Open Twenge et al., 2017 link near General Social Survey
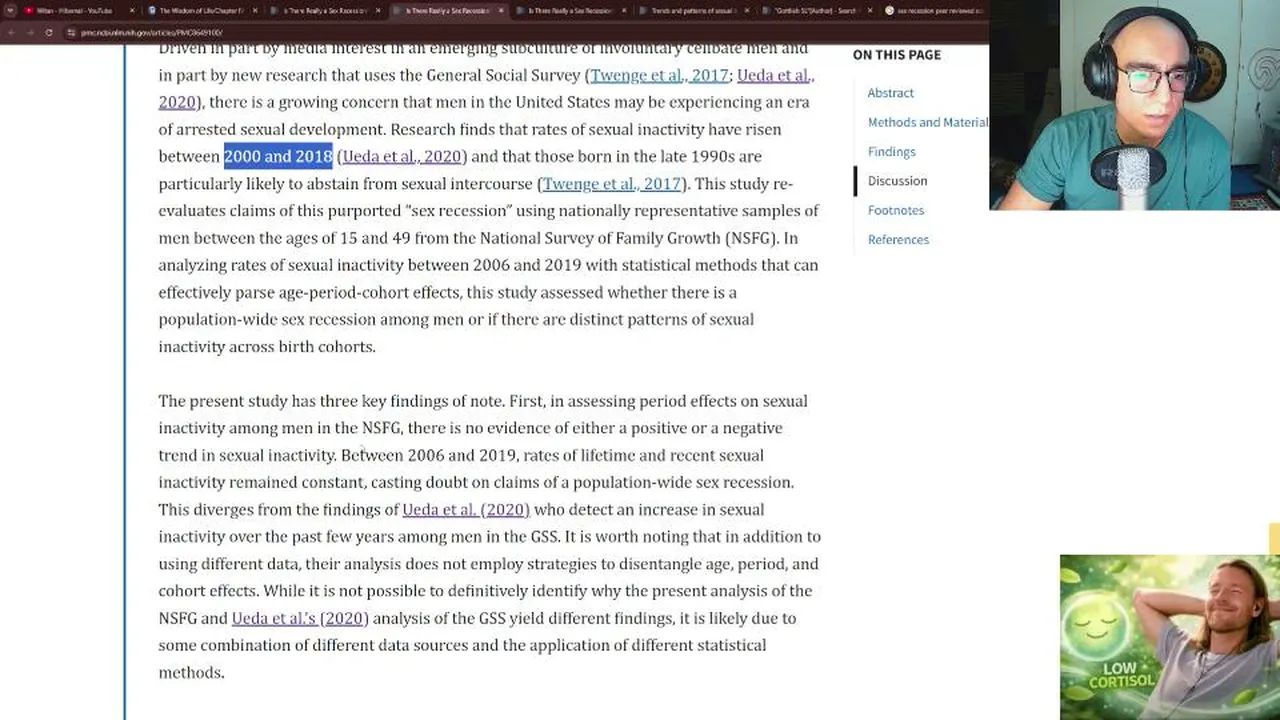The image size is (1280, 720). pos(659,75)
